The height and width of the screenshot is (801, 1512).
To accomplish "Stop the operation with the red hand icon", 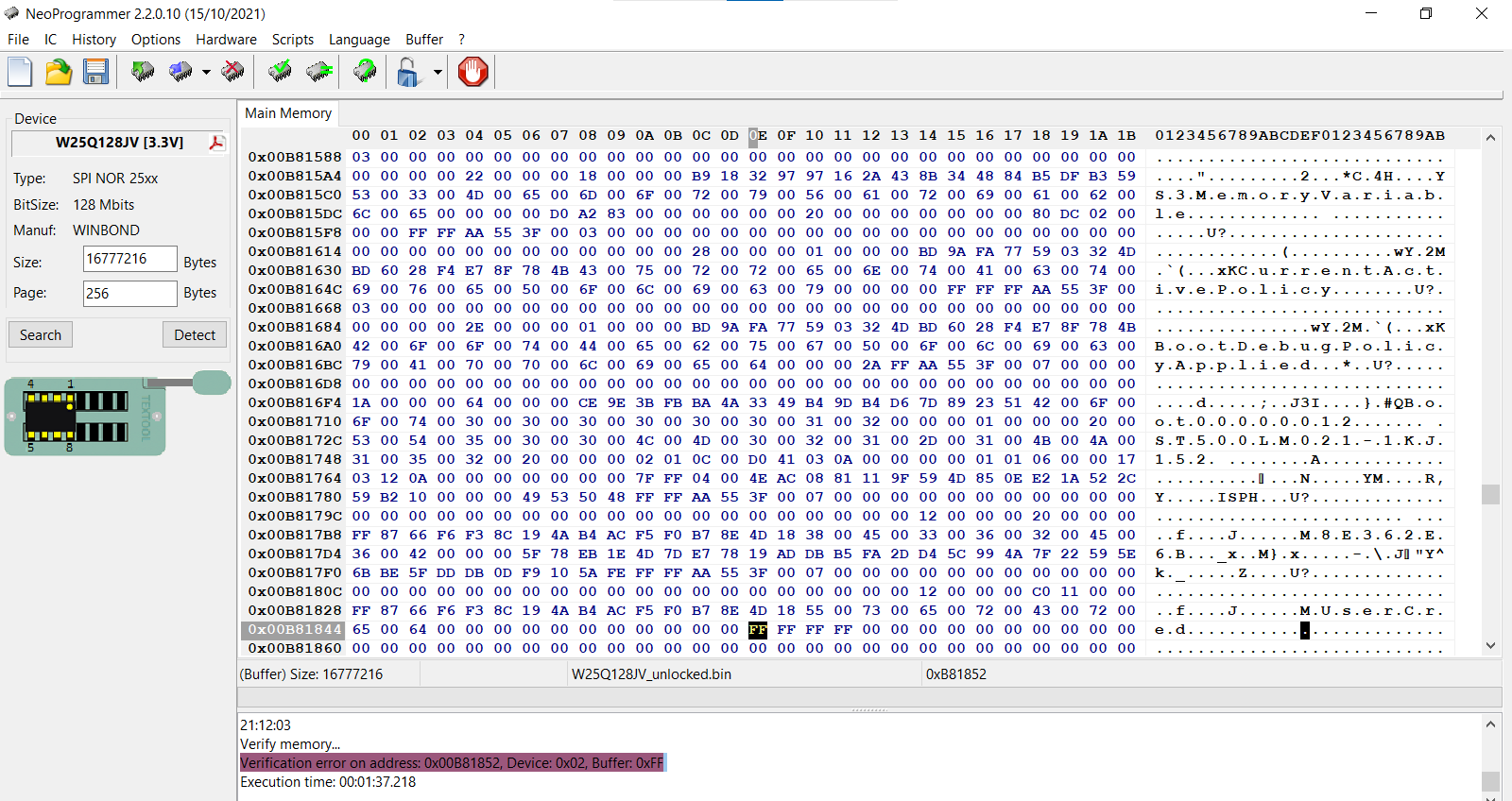I will (x=473, y=72).
